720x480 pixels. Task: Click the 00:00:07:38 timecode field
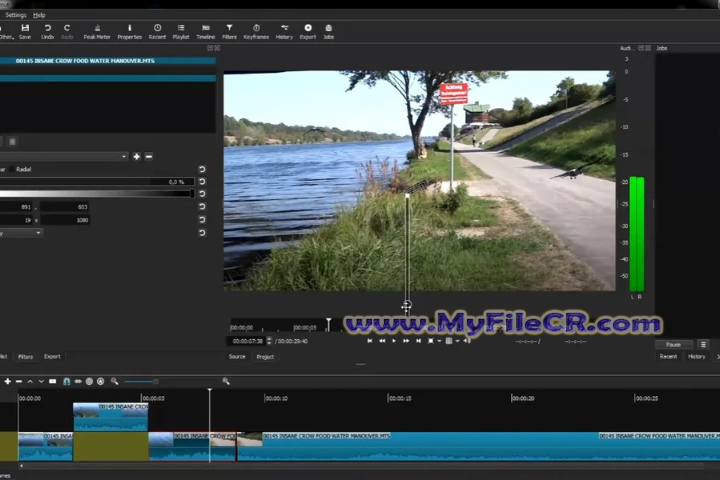point(247,341)
